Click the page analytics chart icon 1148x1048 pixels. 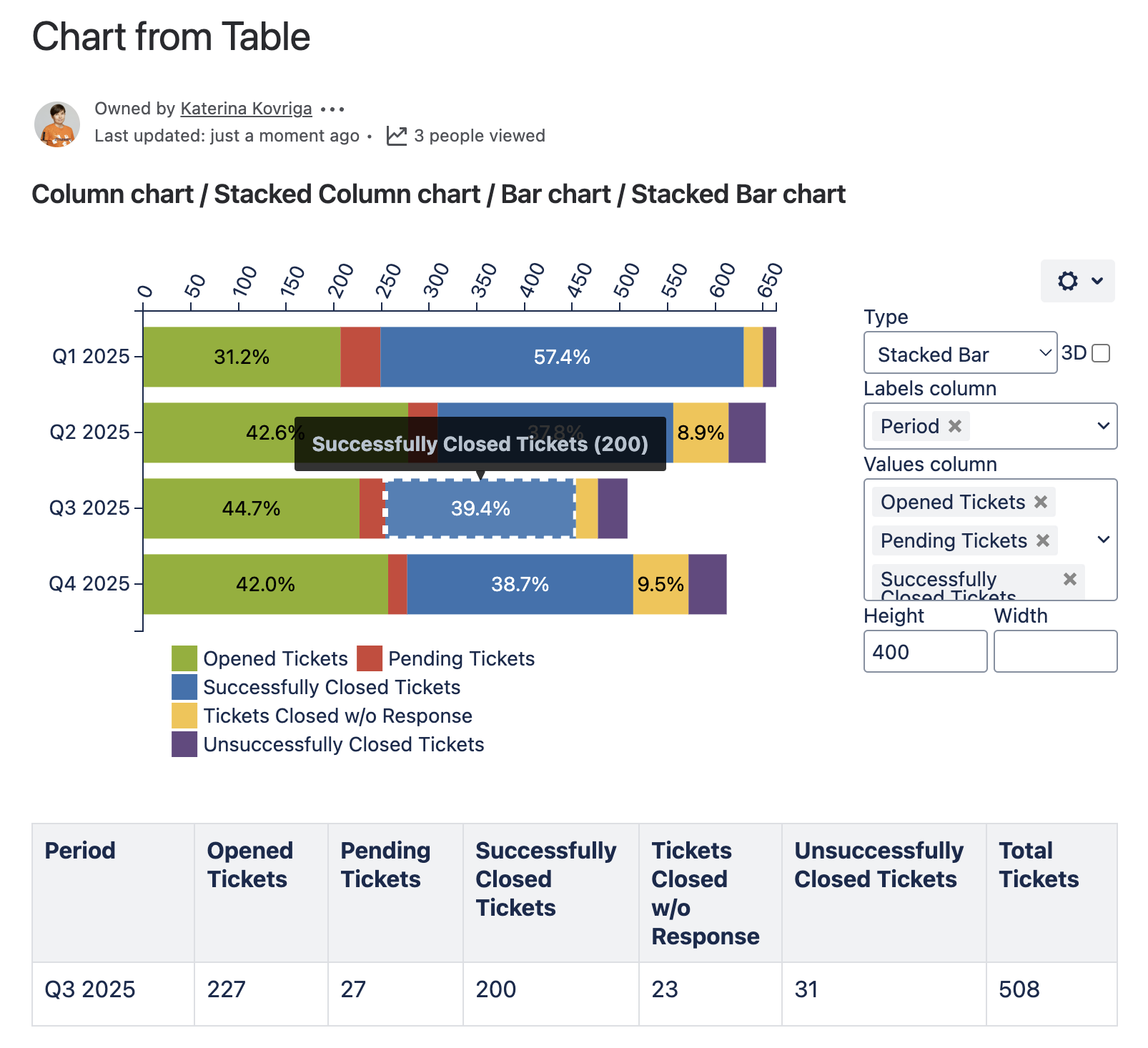[396, 136]
